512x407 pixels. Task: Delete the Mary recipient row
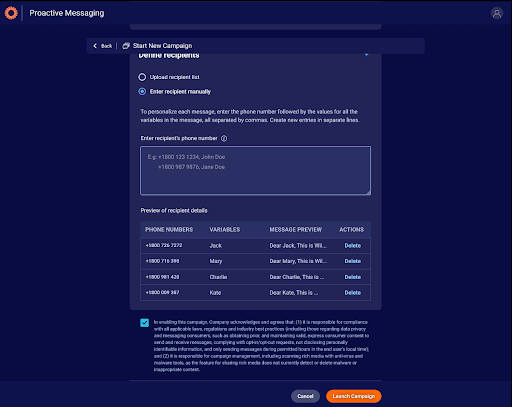tap(352, 261)
